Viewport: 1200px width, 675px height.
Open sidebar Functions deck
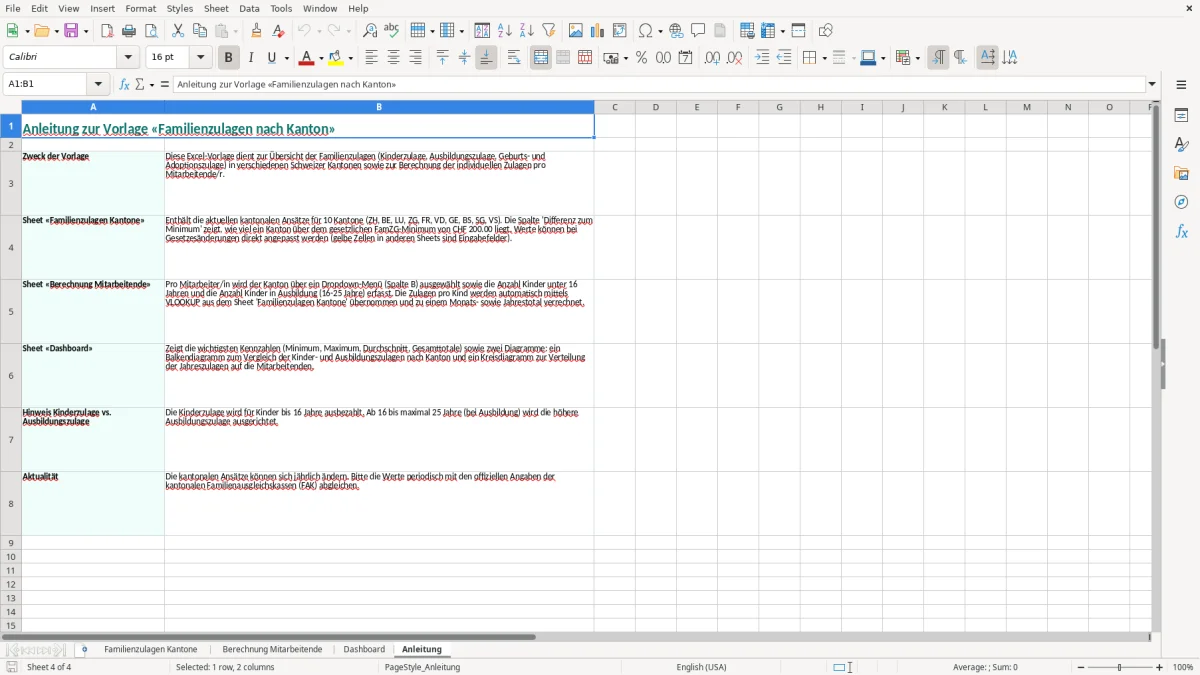pos(1181,232)
